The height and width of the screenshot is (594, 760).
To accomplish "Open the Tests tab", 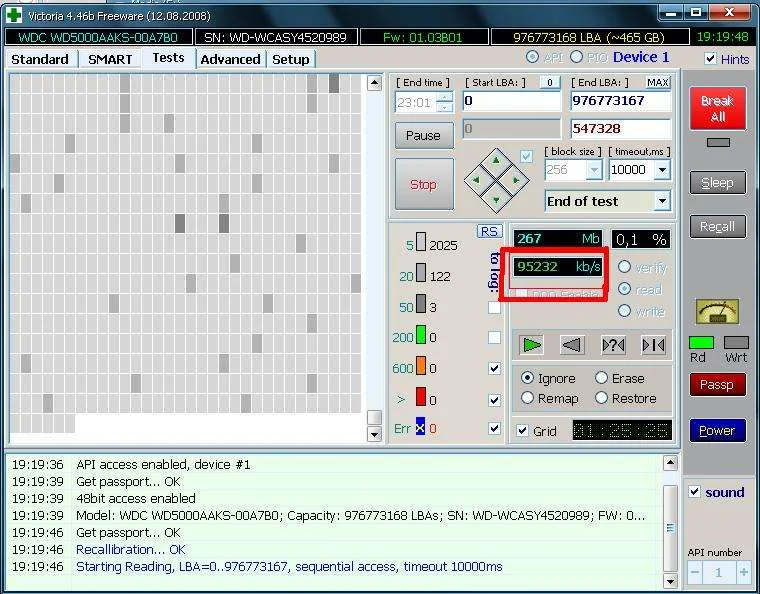I will point(168,58).
